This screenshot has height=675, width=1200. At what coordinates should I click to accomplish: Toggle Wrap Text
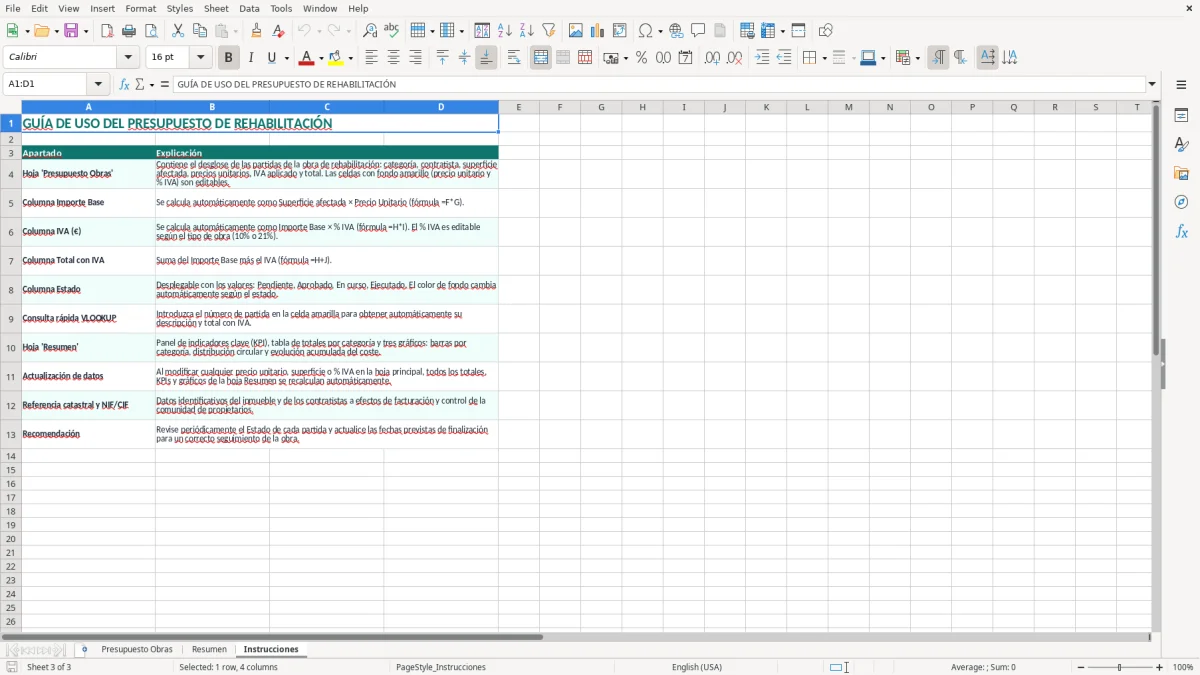(513, 58)
